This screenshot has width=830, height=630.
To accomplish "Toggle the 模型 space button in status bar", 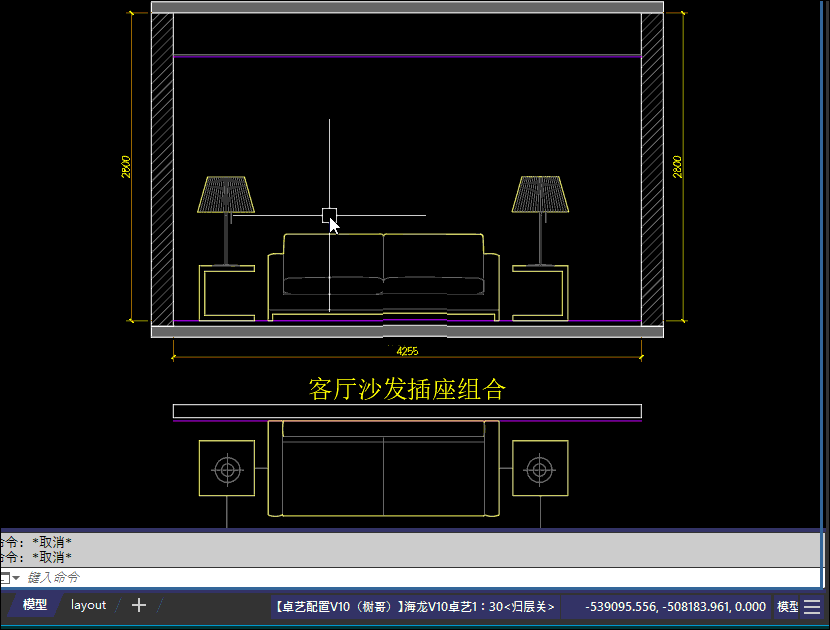I will (787, 607).
